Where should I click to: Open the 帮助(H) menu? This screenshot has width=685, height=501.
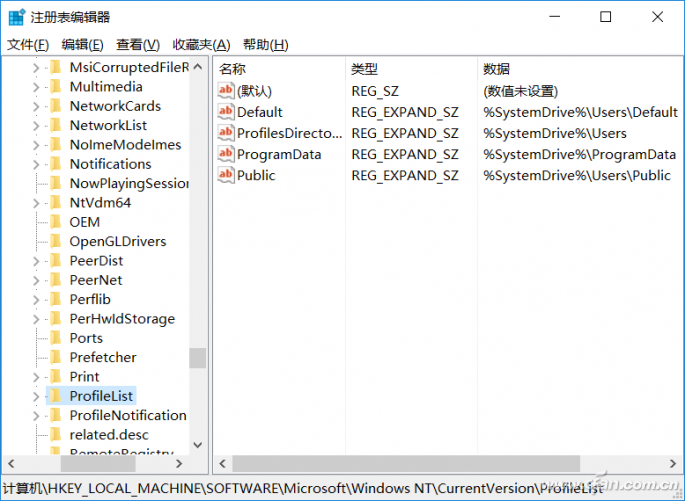click(x=266, y=45)
